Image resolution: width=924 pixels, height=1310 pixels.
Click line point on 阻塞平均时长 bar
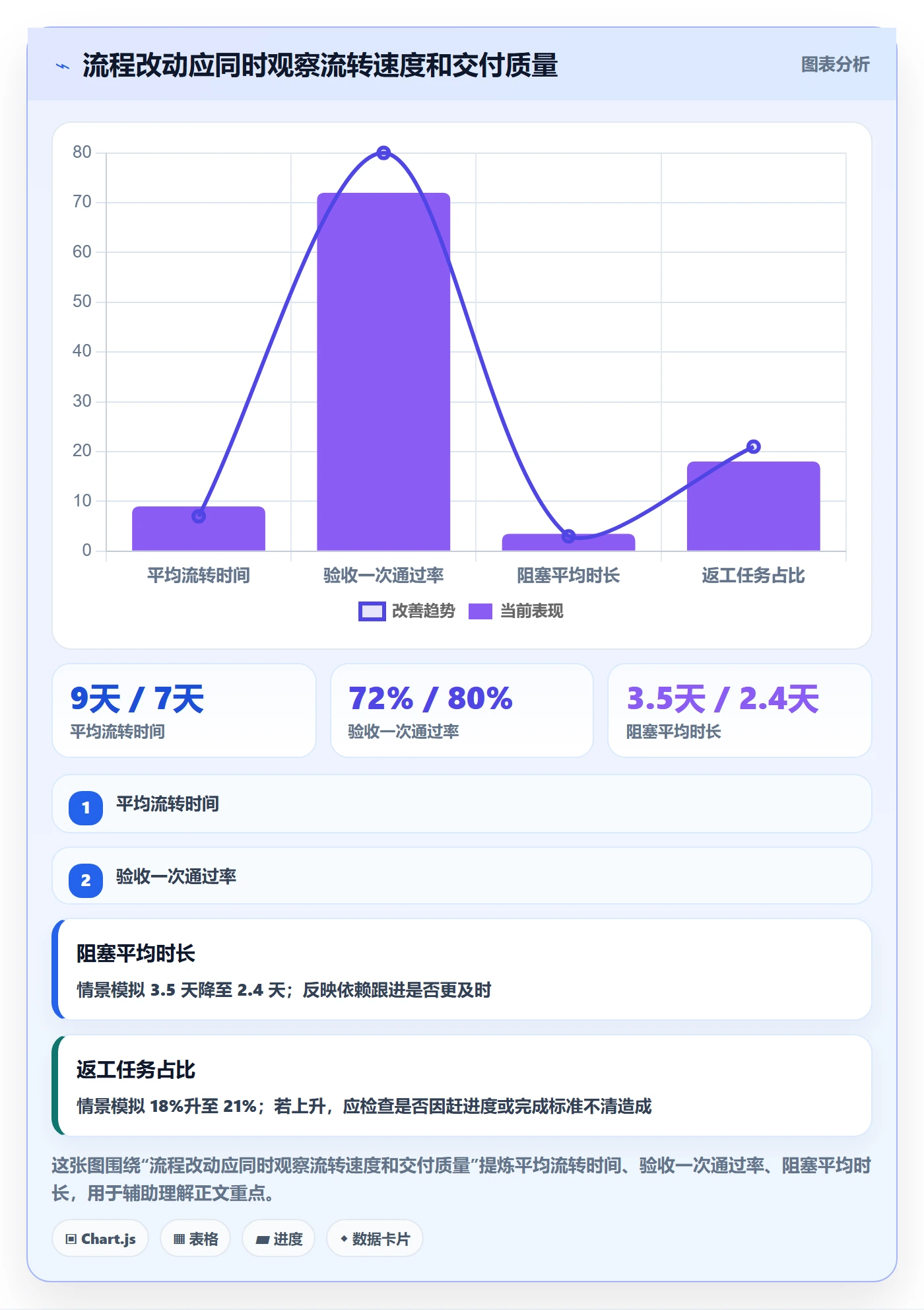(569, 537)
